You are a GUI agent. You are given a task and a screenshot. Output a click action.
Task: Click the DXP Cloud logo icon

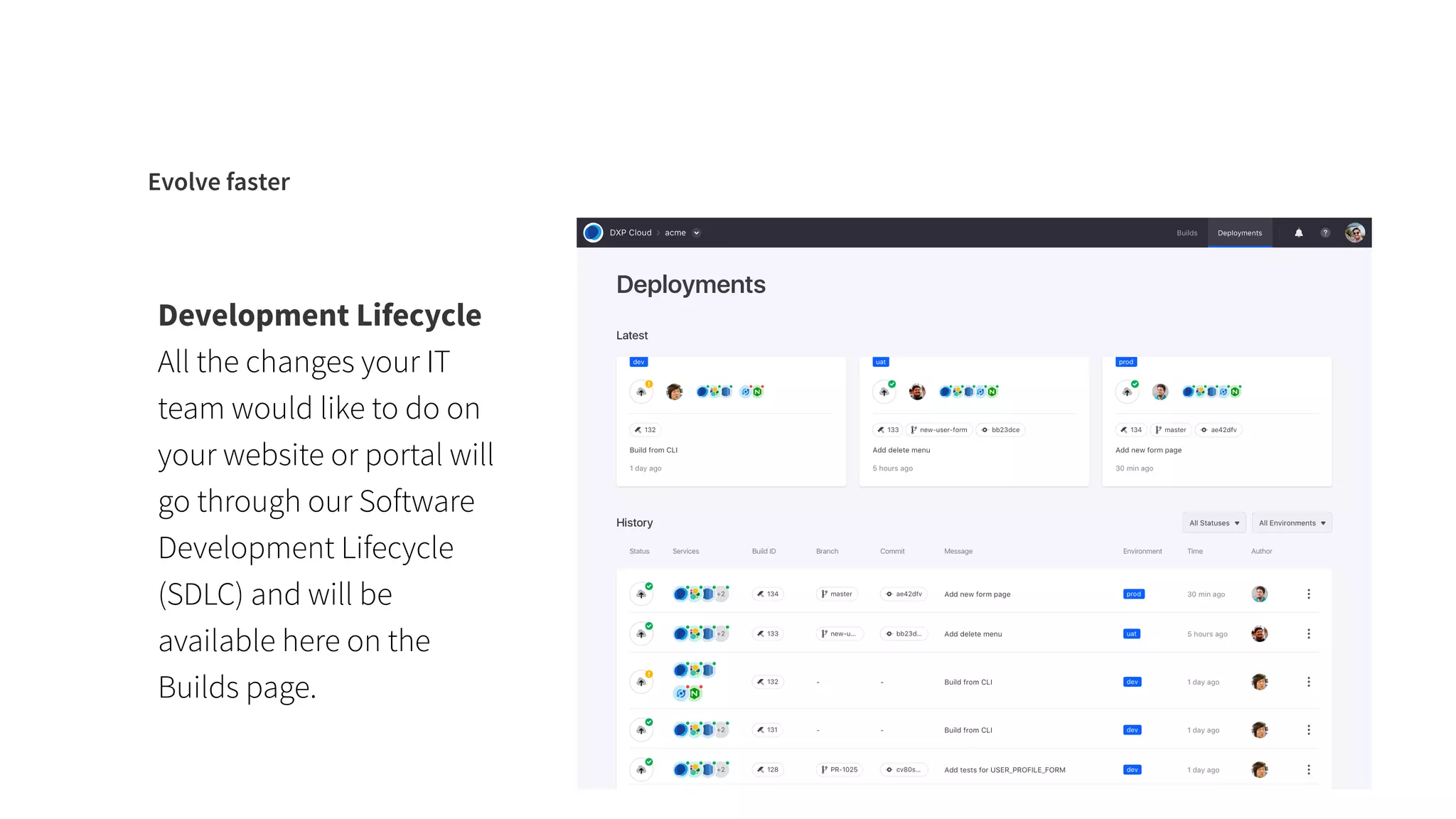[x=593, y=232]
